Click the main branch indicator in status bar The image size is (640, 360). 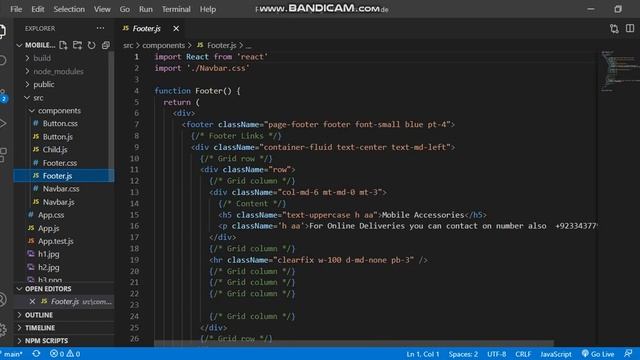(x=12, y=354)
